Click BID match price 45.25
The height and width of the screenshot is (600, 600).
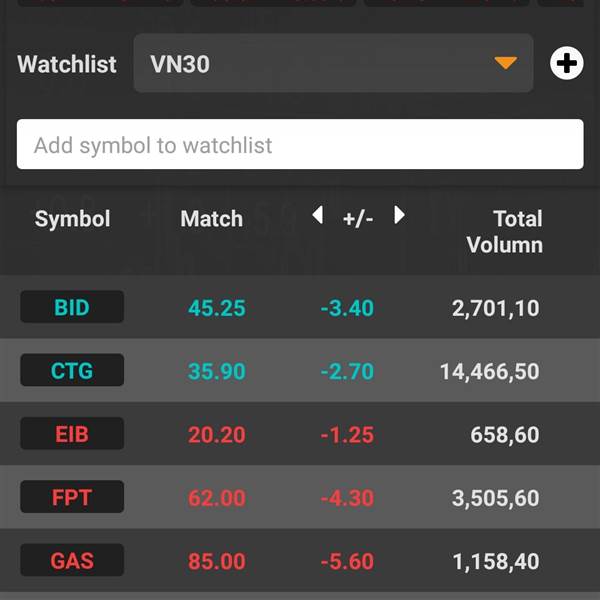[217, 308]
